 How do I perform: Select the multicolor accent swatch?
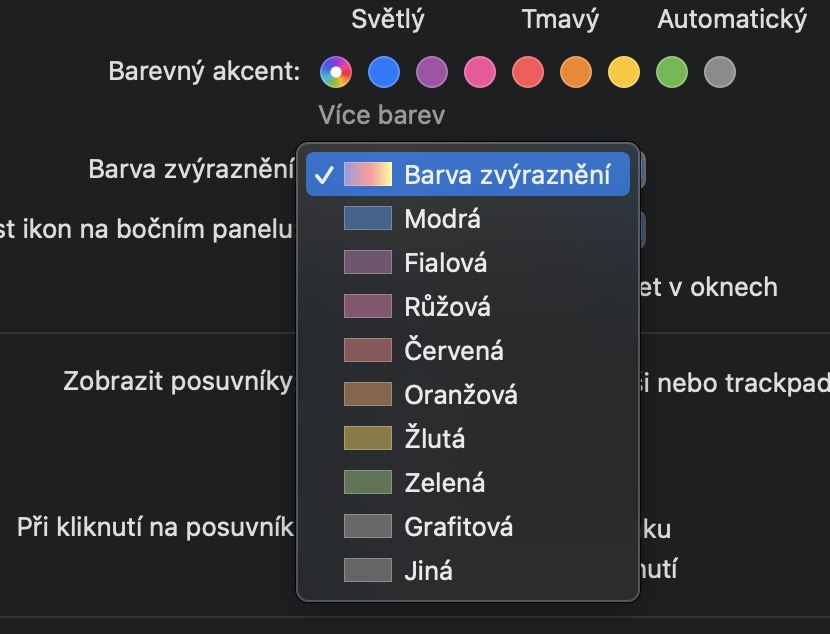point(336,72)
